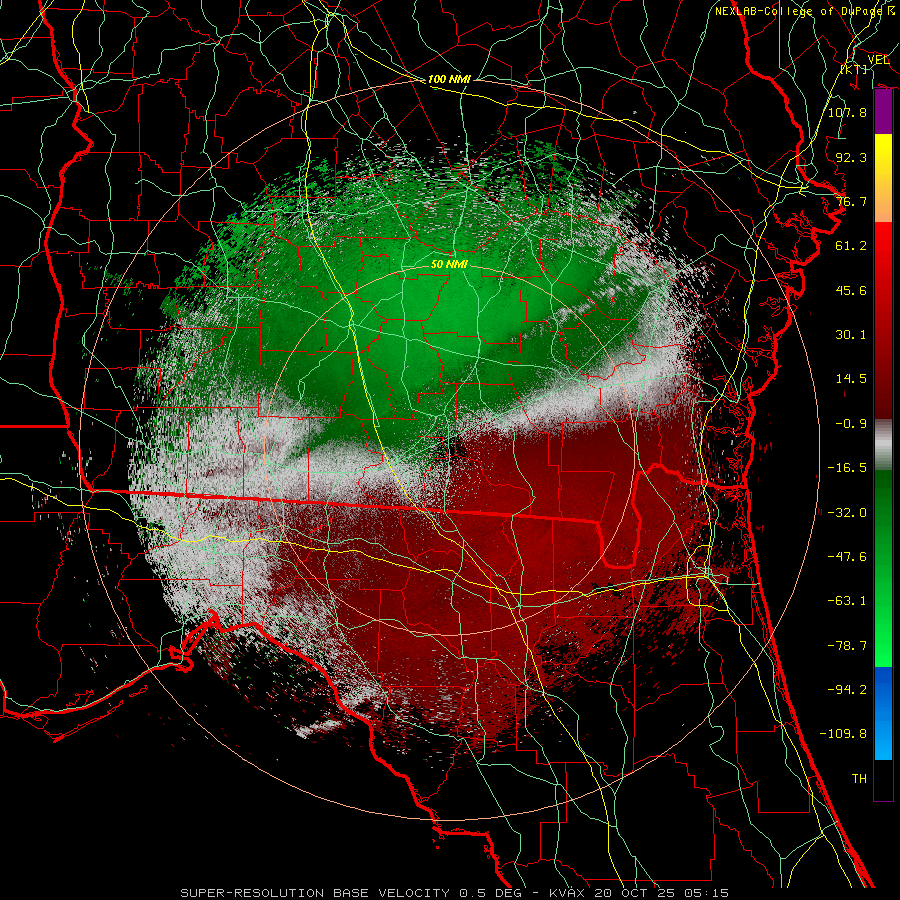This screenshot has height=900, width=900.
Task: Pick the yellow segment of the color bar
Action: tap(883, 150)
